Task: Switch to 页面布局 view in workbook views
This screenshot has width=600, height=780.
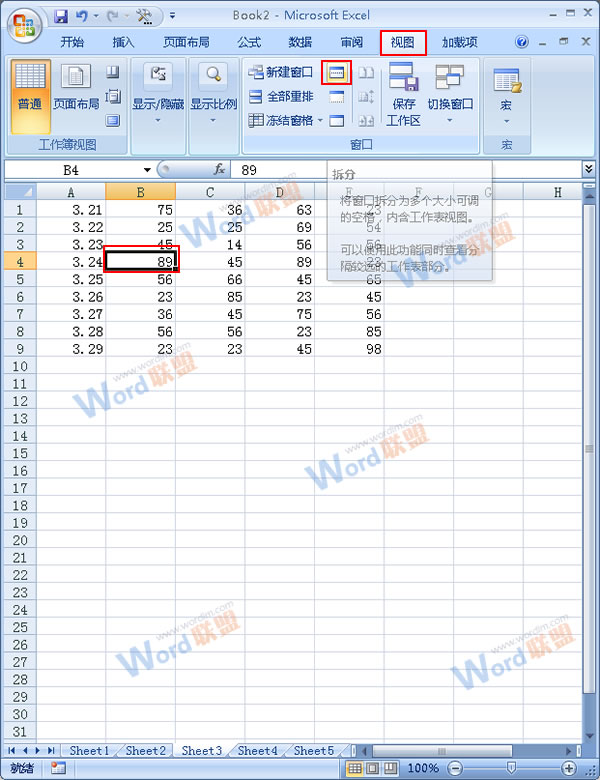Action: pos(76,89)
